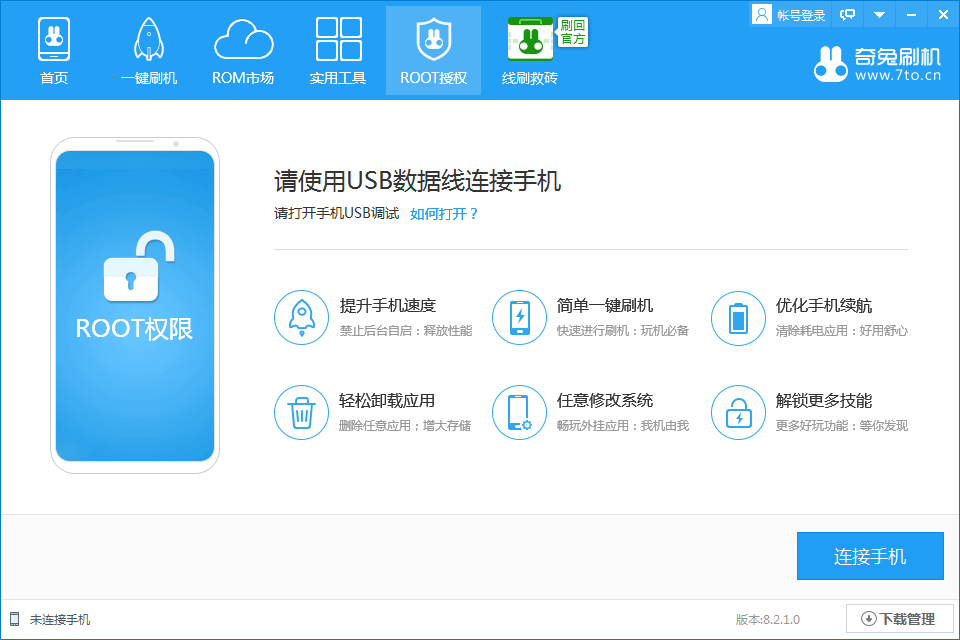
Task: Open the 线刷救砖 tab
Action: coord(530,51)
